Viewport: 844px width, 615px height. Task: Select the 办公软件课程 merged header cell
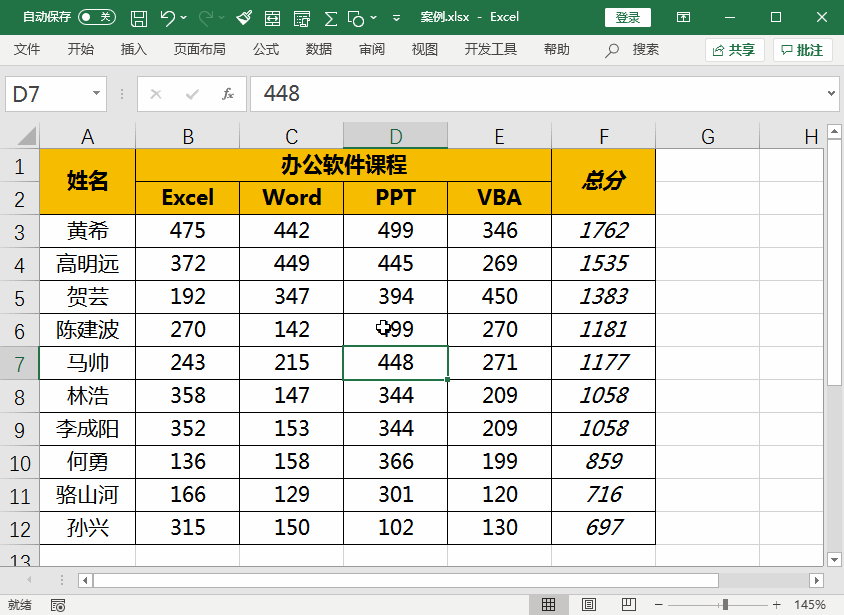[343, 165]
